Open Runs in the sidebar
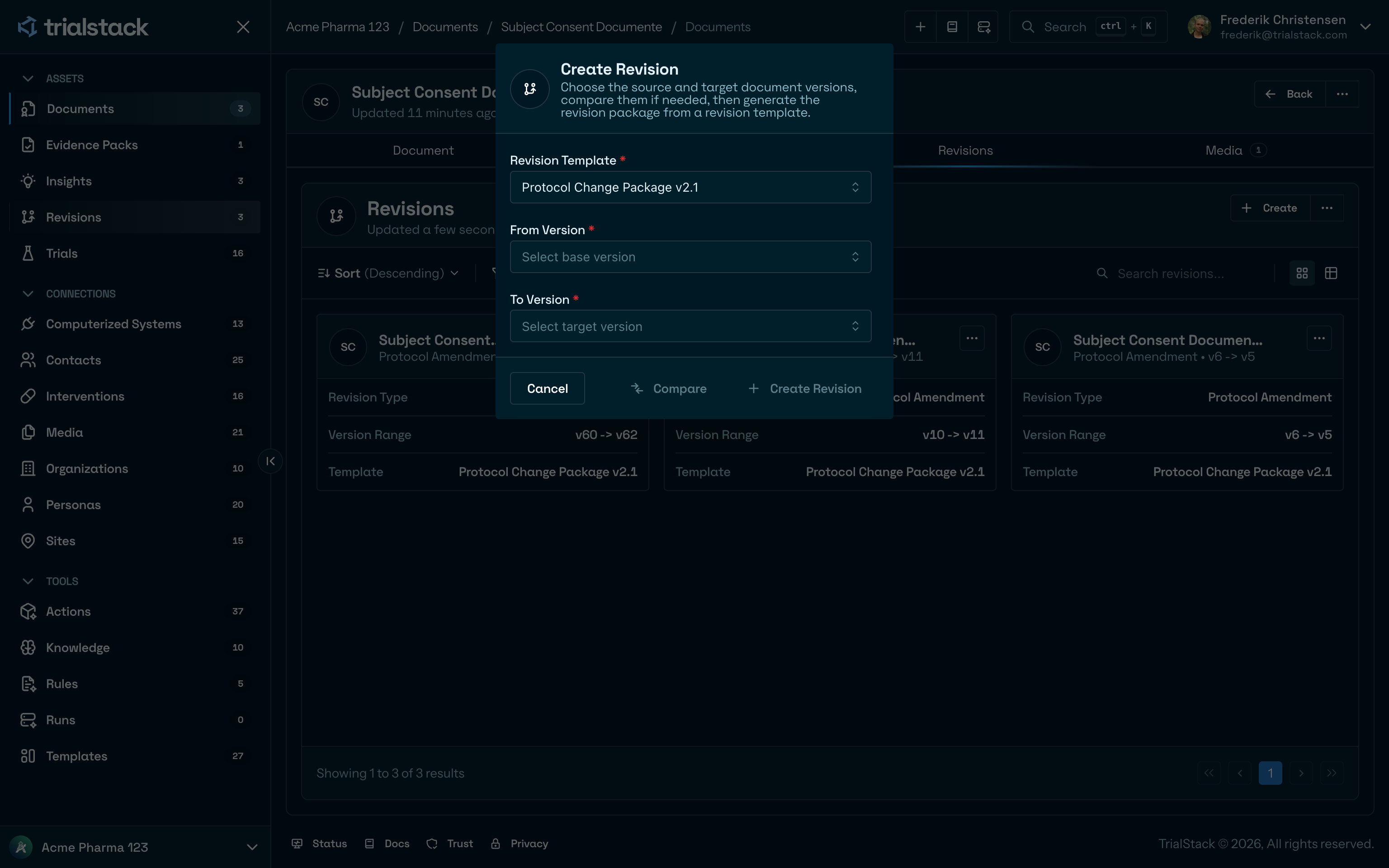1389x868 pixels. pos(135,720)
